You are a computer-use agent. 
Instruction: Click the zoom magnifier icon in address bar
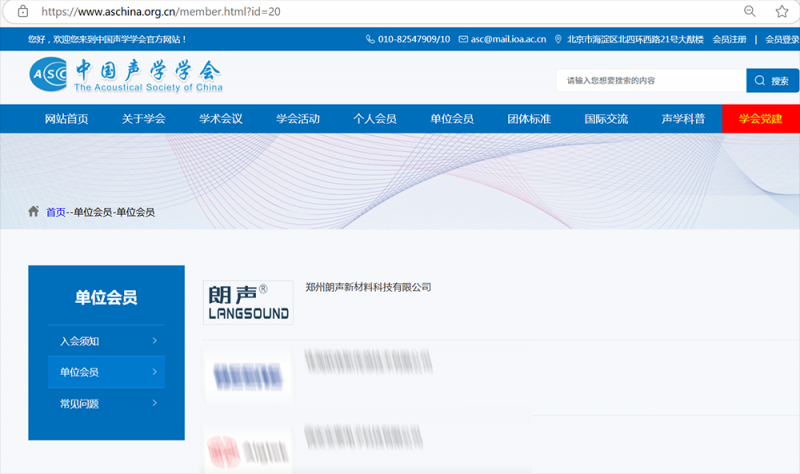coord(749,11)
